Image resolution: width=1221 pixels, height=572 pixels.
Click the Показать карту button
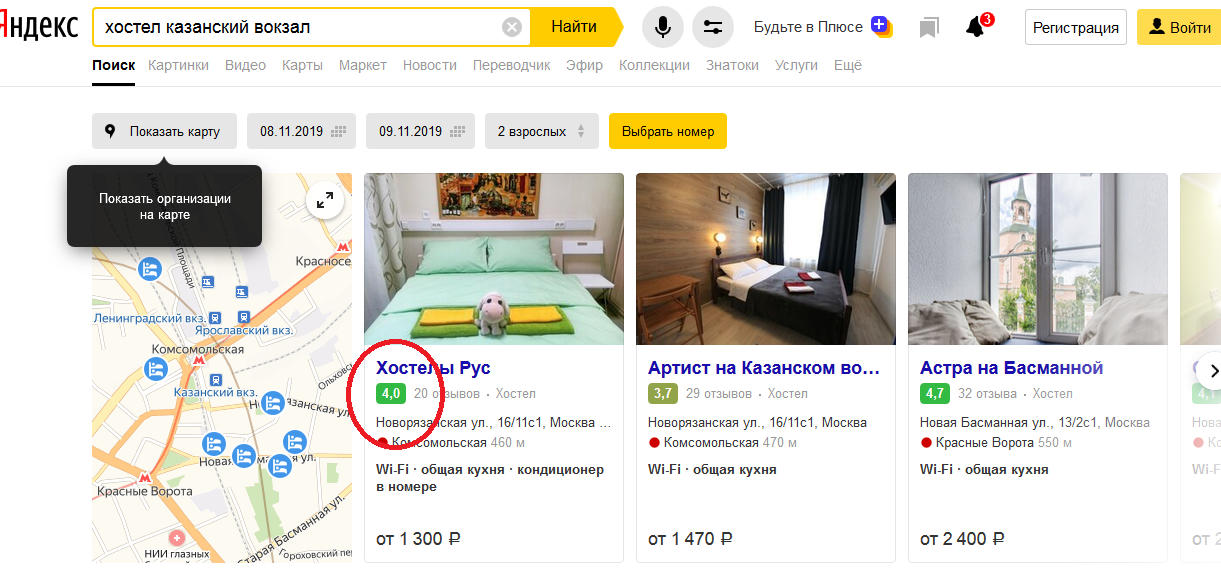[x=164, y=131]
